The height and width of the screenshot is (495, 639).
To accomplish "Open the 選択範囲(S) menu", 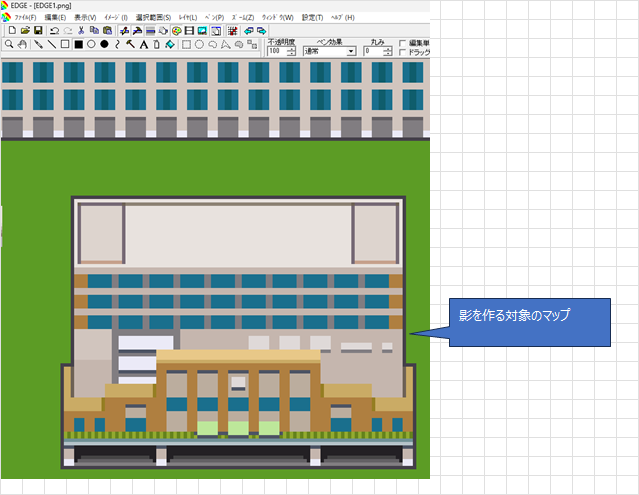I will [x=153, y=18].
